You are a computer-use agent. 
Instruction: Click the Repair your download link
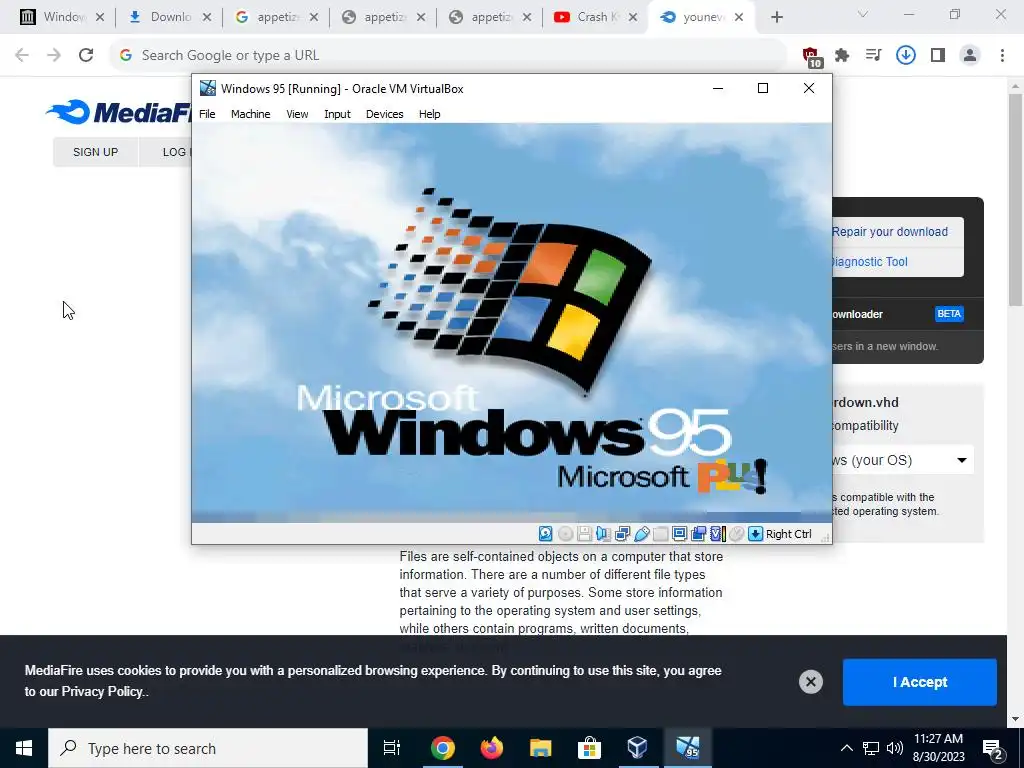pos(889,232)
